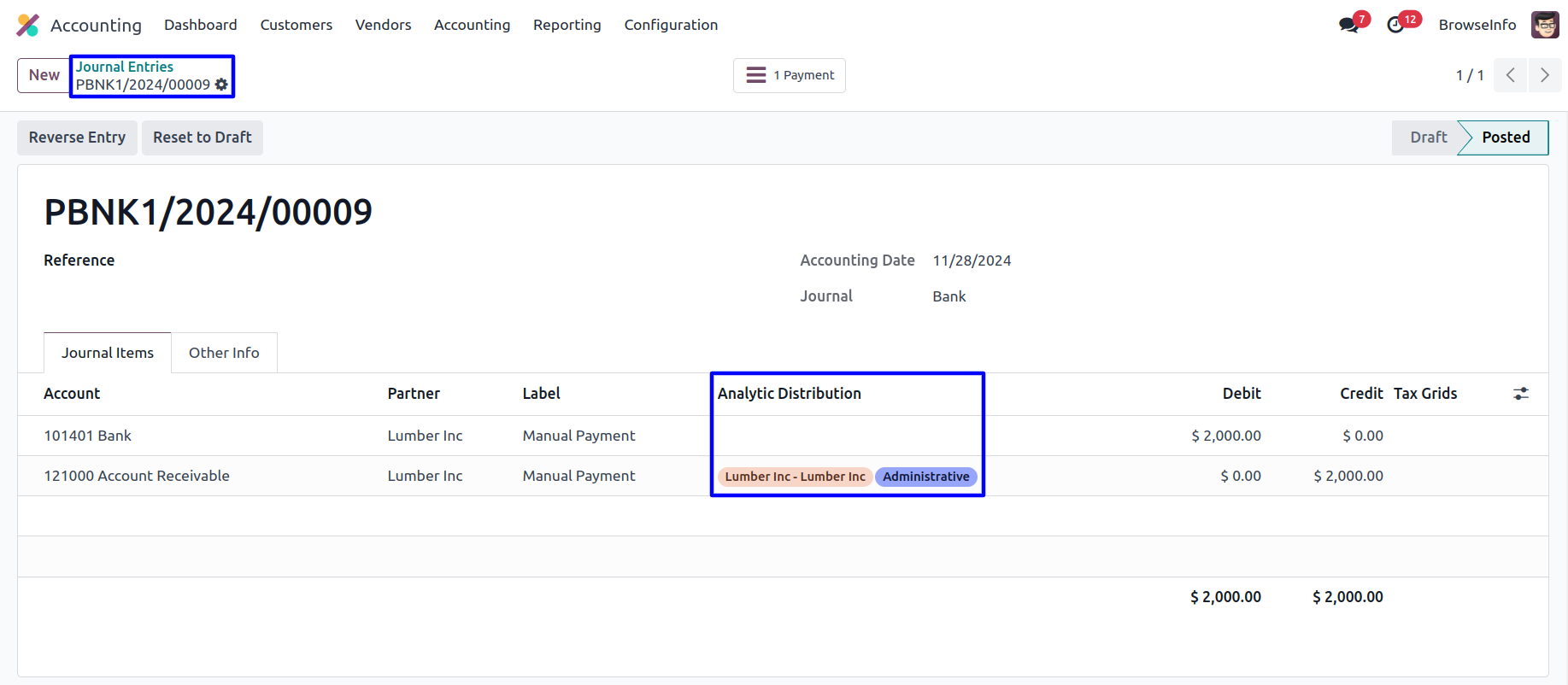Click the gear icon beside PBNK1/2024/00009
The height and width of the screenshot is (685, 1568).
[x=222, y=85]
